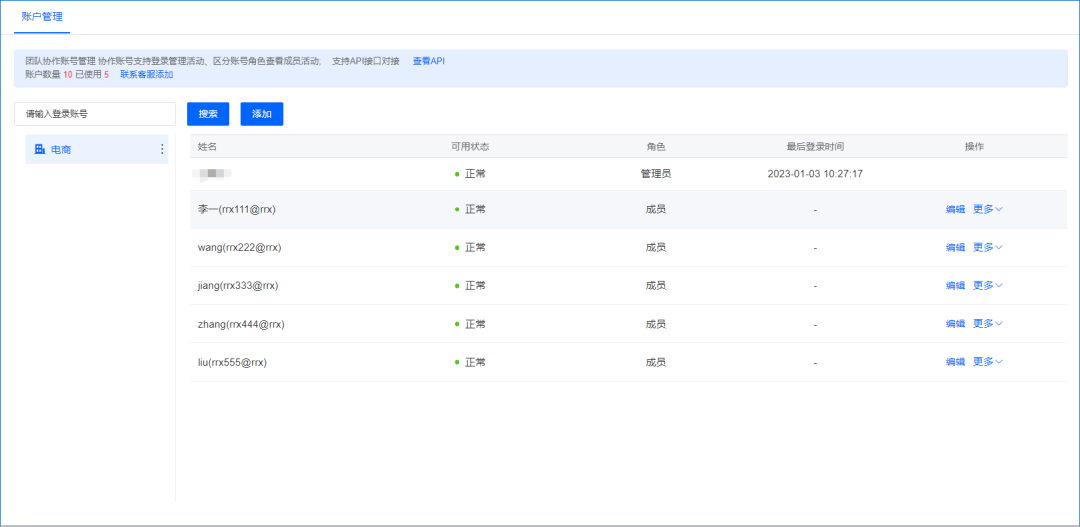Image resolution: width=1080 pixels, height=527 pixels.
Task: Click the 姓名 column header
Action: tap(207, 147)
